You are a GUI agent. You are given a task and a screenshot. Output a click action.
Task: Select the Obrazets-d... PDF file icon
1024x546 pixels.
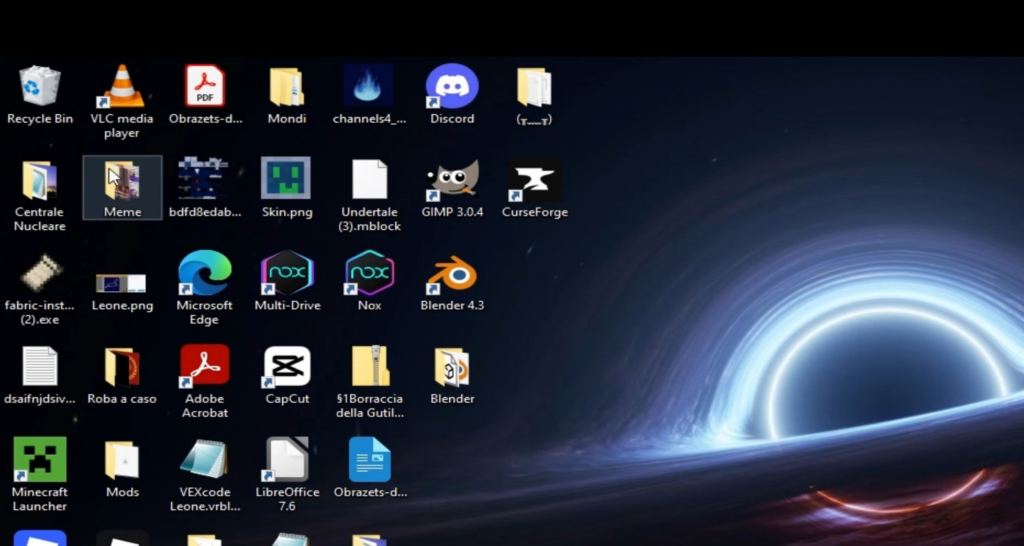[x=204, y=86]
